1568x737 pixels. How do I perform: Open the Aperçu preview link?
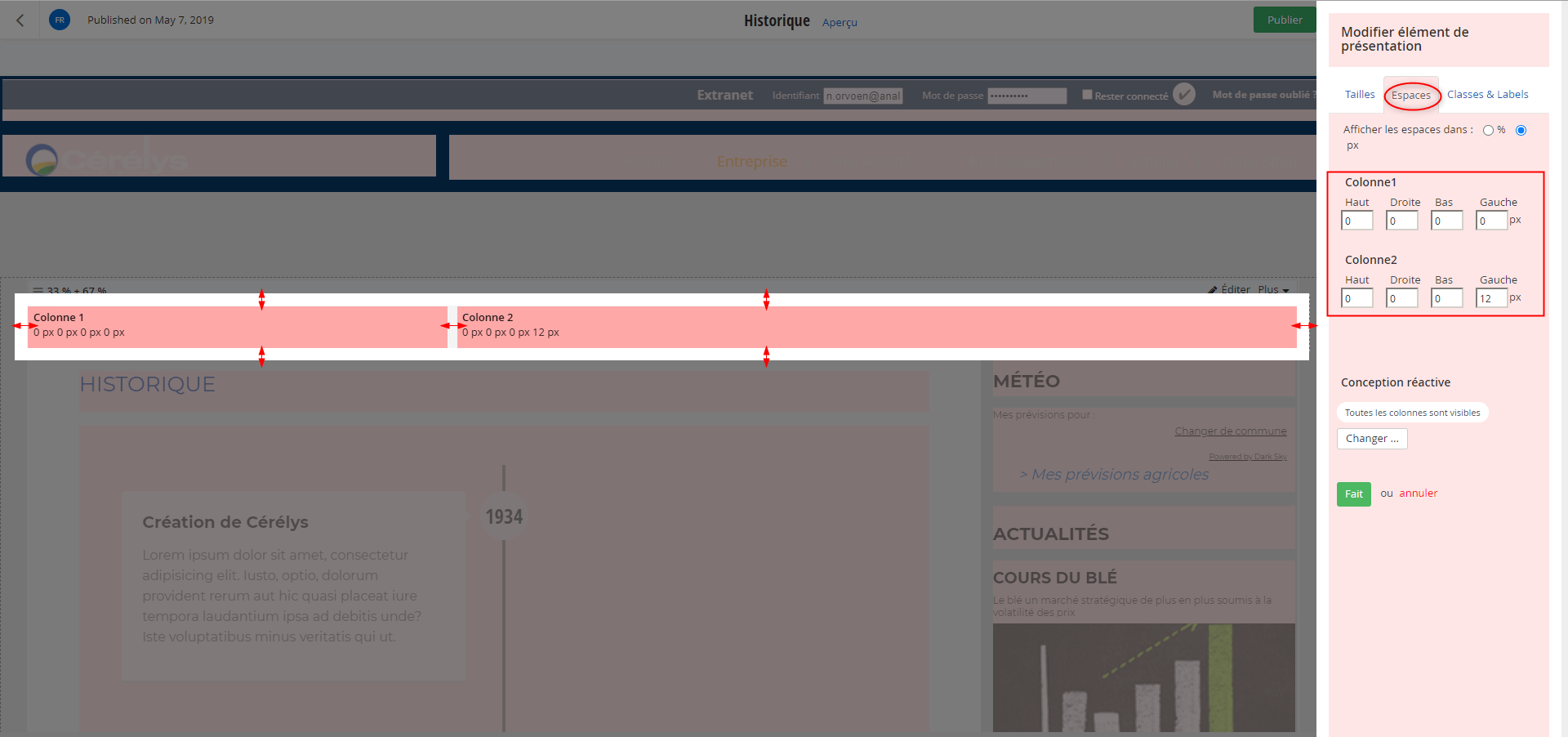pos(840,23)
